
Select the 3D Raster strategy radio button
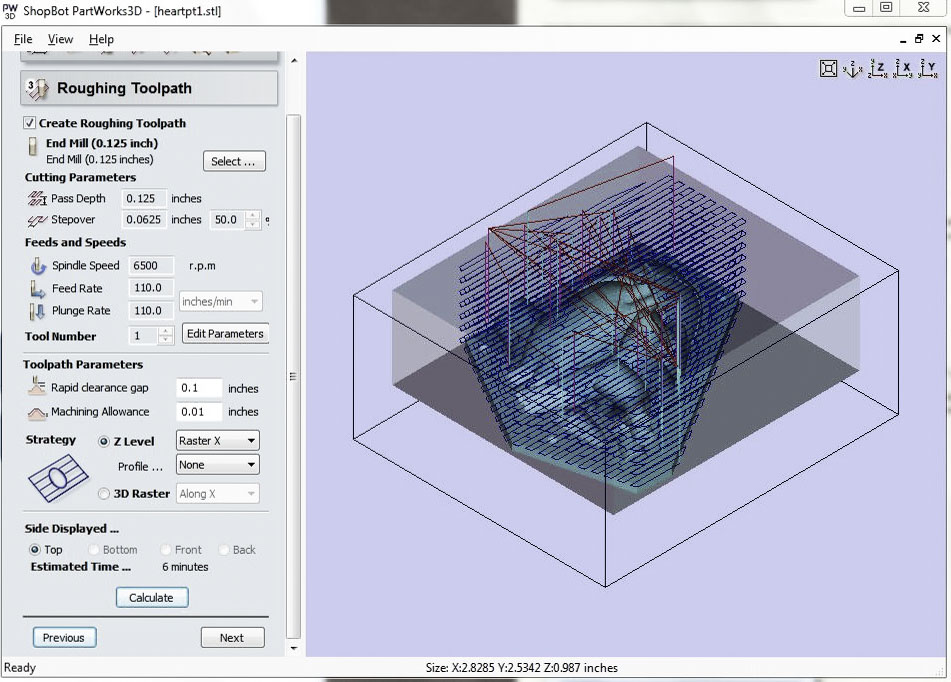click(104, 494)
